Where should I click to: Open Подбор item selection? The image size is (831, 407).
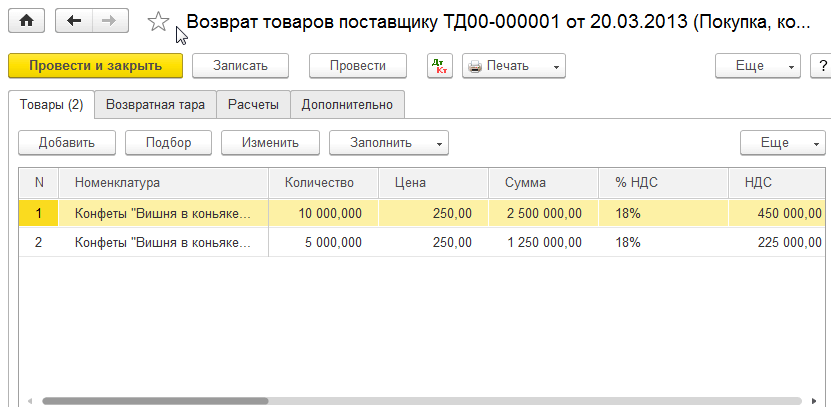(168, 142)
